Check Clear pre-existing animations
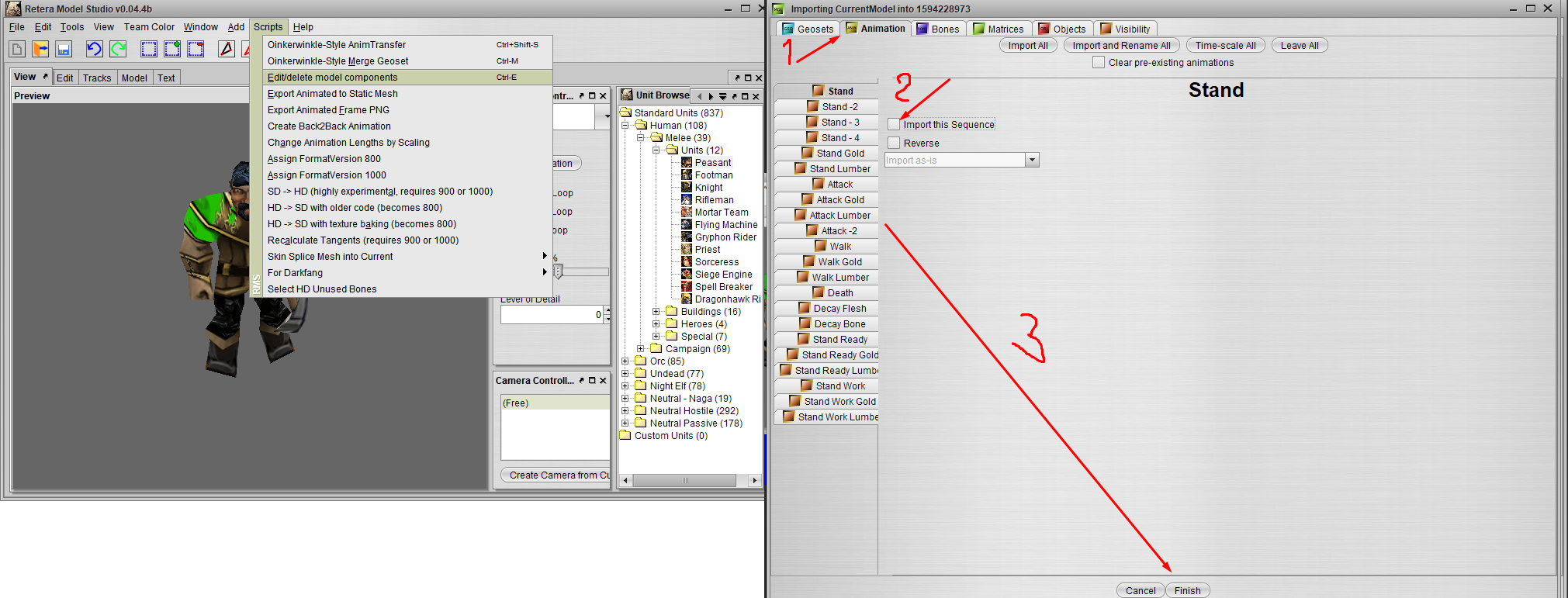This screenshot has height=598, width=1568. tap(1099, 62)
